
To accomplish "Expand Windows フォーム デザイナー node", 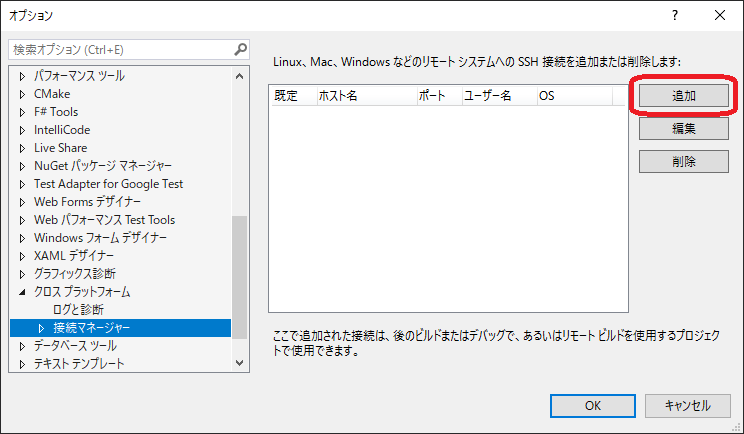I will click(22, 238).
